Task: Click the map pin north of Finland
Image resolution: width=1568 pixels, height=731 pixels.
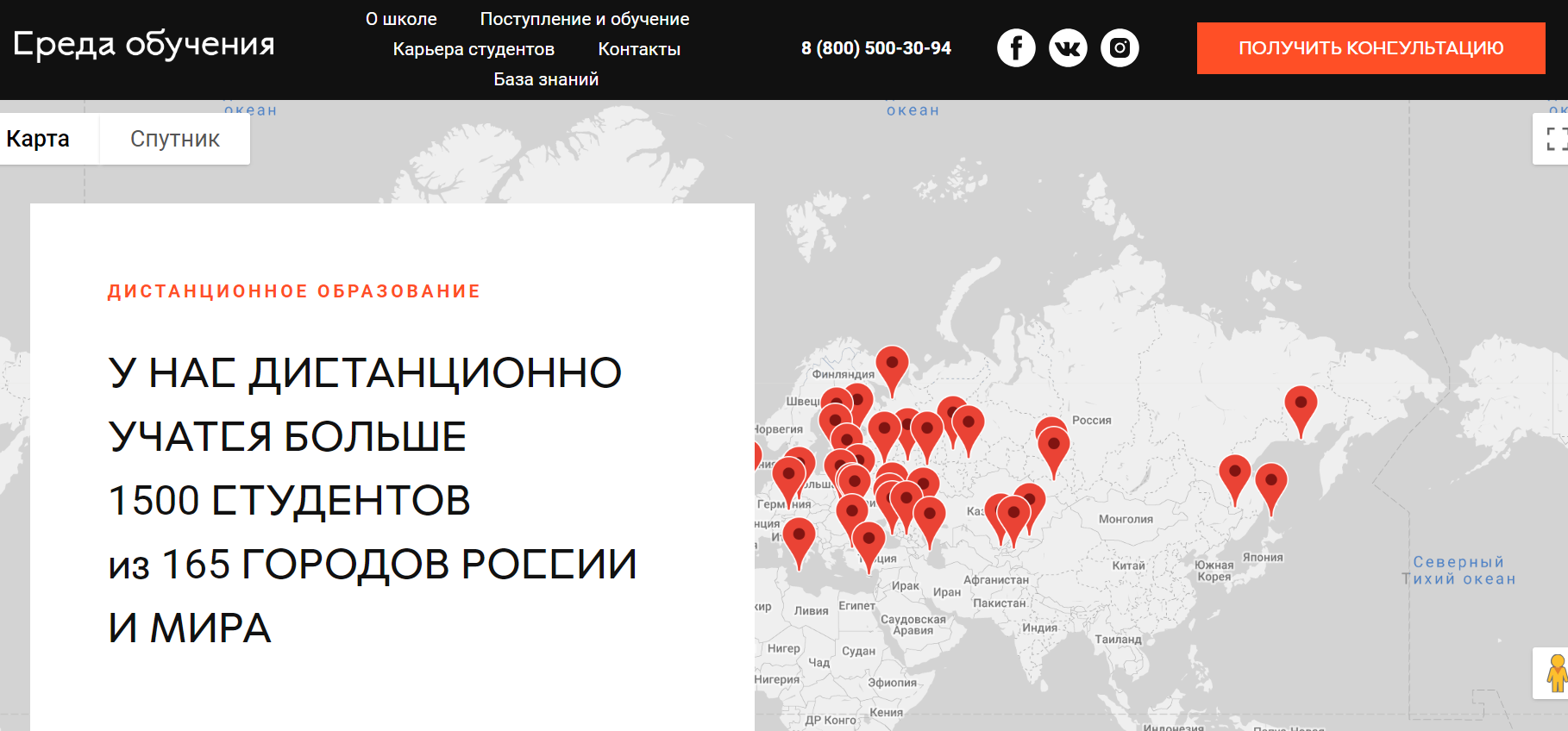Action: point(892,371)
